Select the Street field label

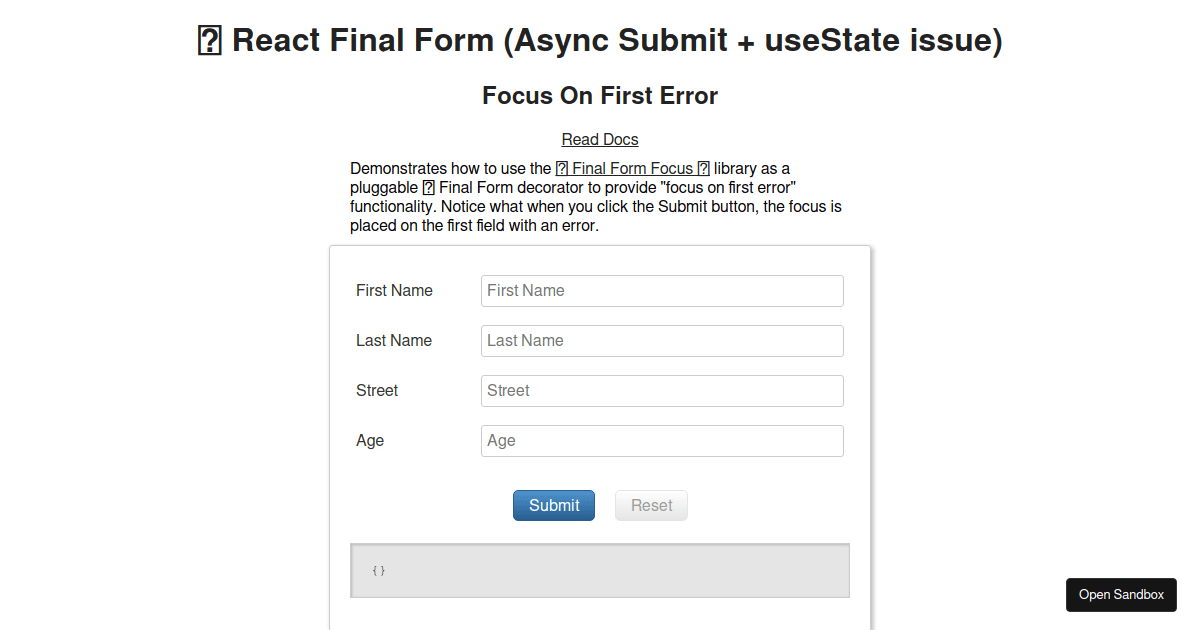[376, 390]
